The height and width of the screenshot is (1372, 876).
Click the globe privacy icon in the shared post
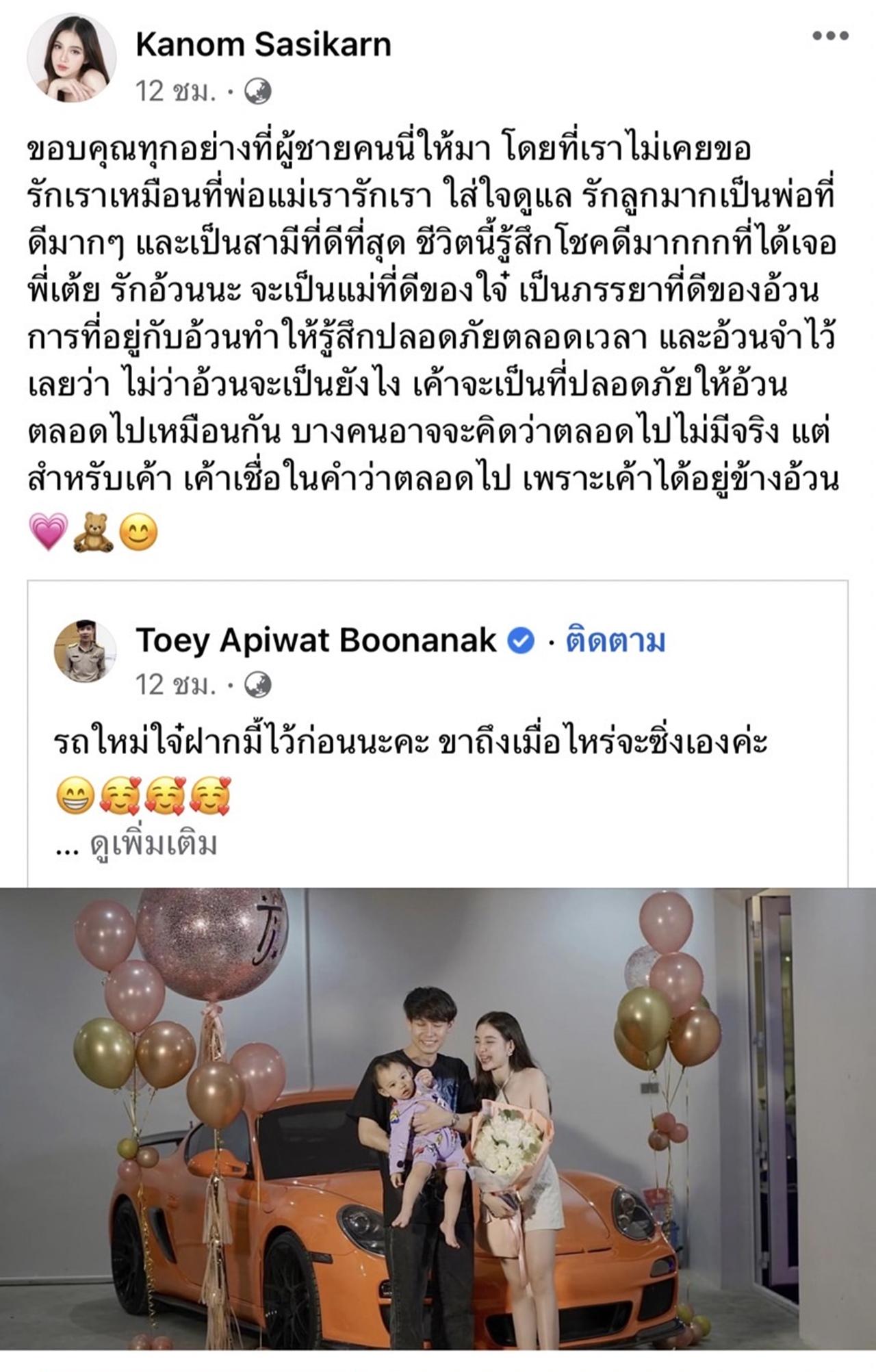[257, 684]
